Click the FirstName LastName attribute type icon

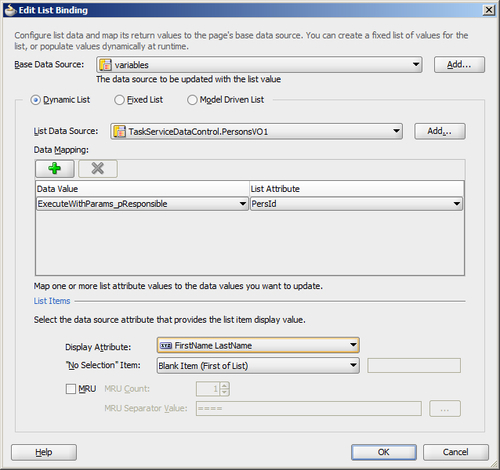coord(166,346)
